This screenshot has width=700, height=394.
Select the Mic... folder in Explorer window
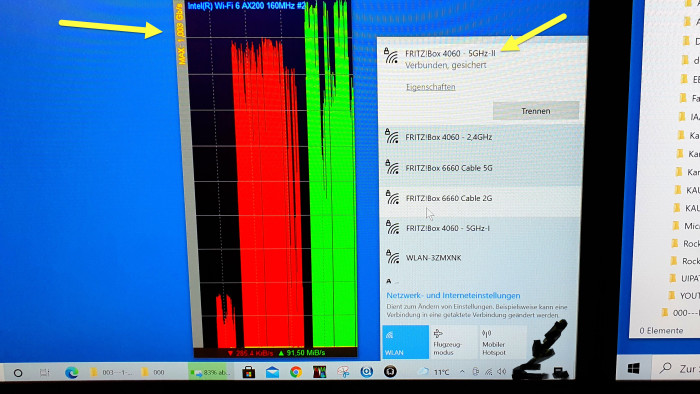click(x=686, y=226)
